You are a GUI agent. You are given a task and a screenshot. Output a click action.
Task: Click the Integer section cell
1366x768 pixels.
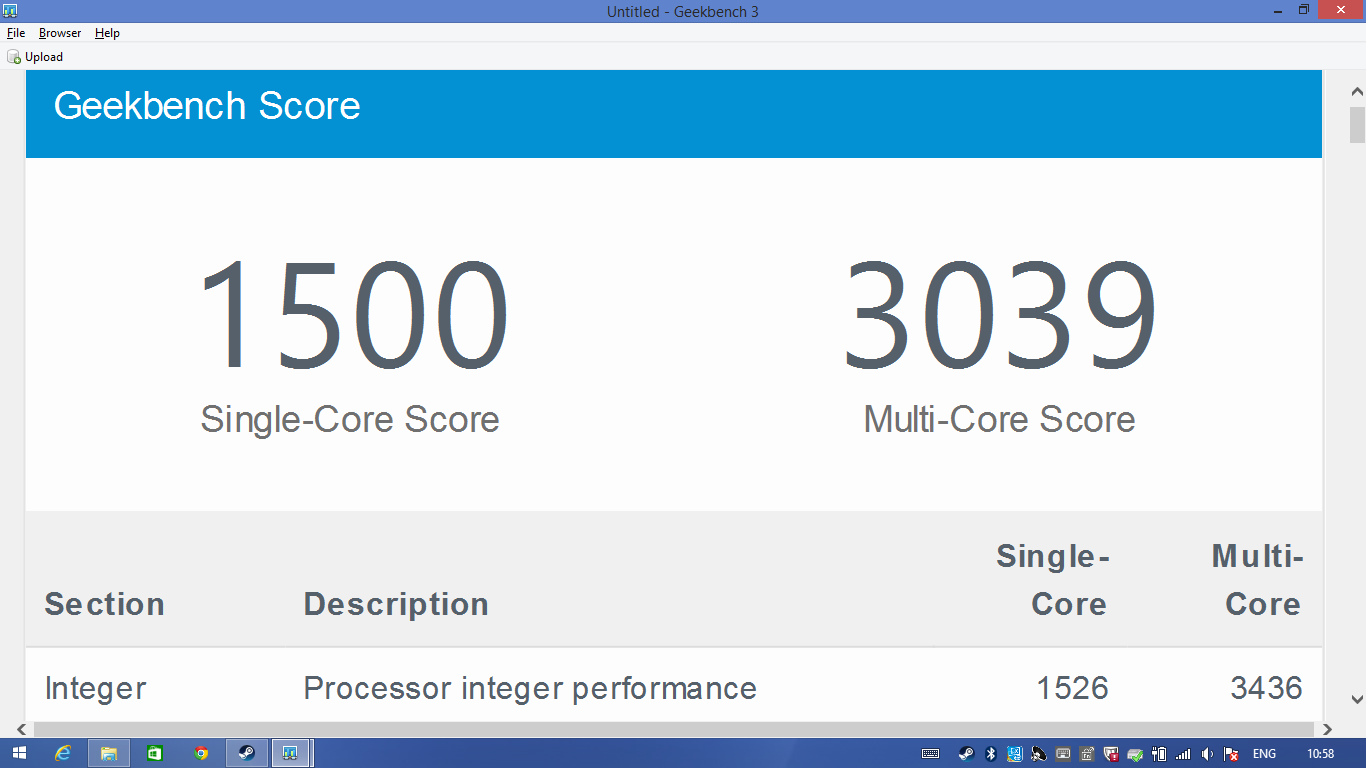point(96,688)
